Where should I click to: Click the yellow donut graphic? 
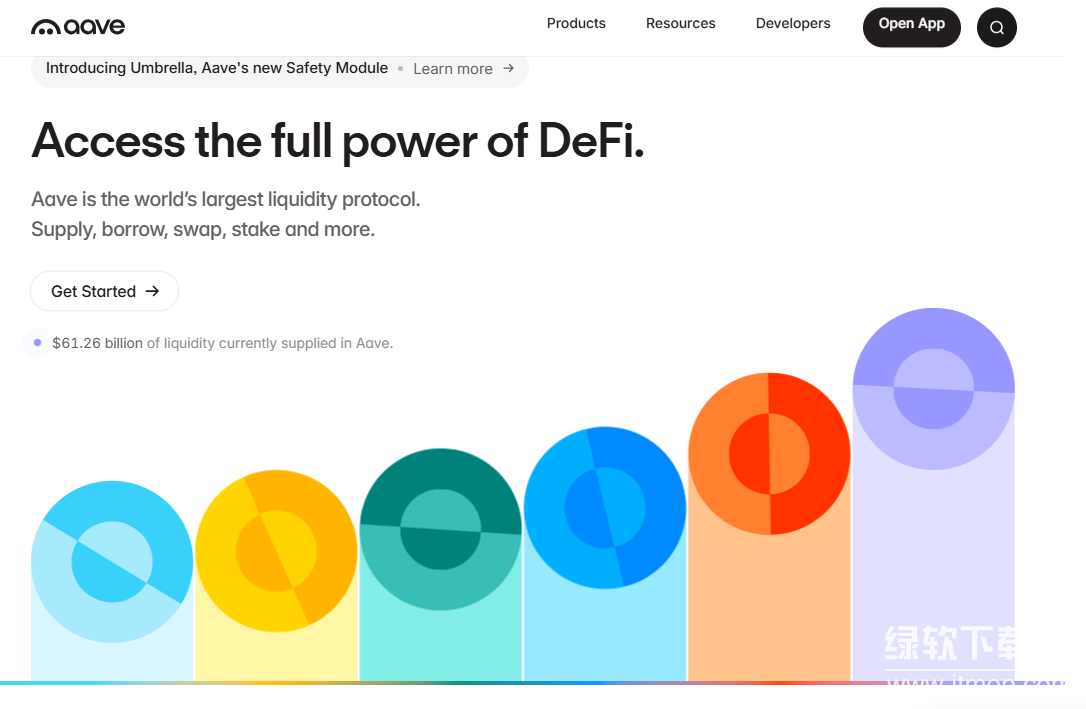pyautogui.click(x=276, y=550)
